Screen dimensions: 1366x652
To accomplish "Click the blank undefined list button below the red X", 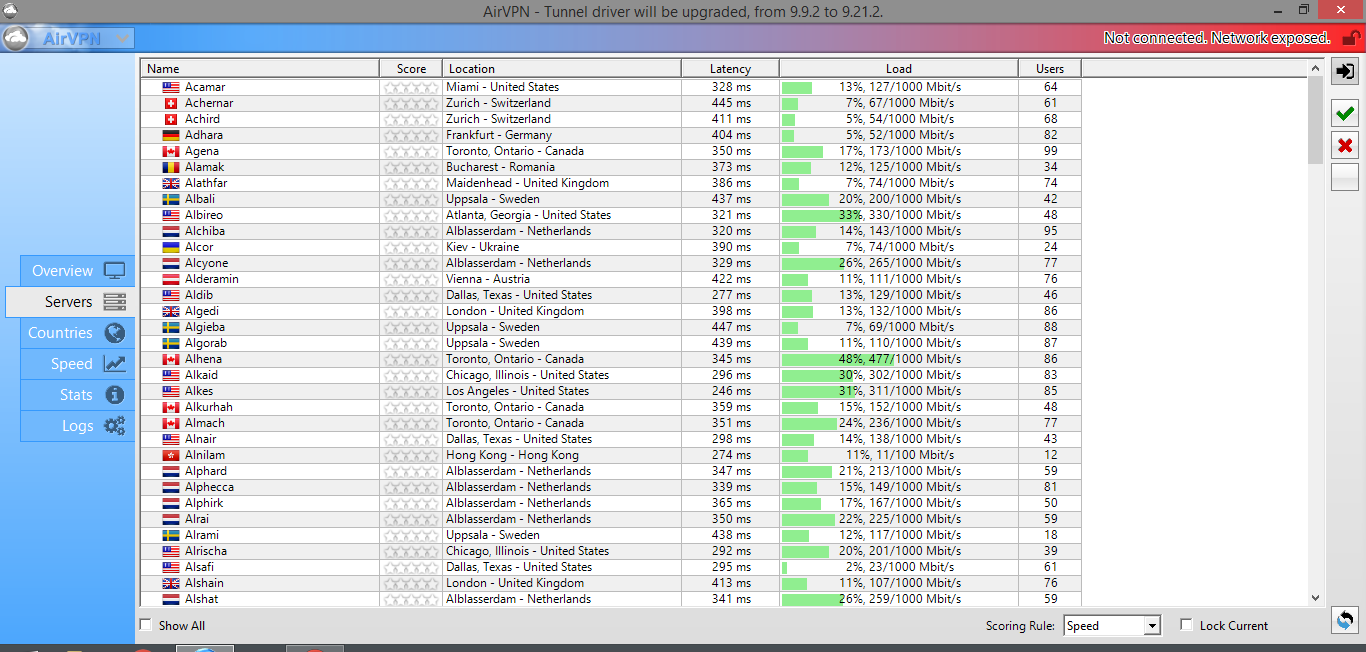I will pyautogui.click(x=1345, y=178).
